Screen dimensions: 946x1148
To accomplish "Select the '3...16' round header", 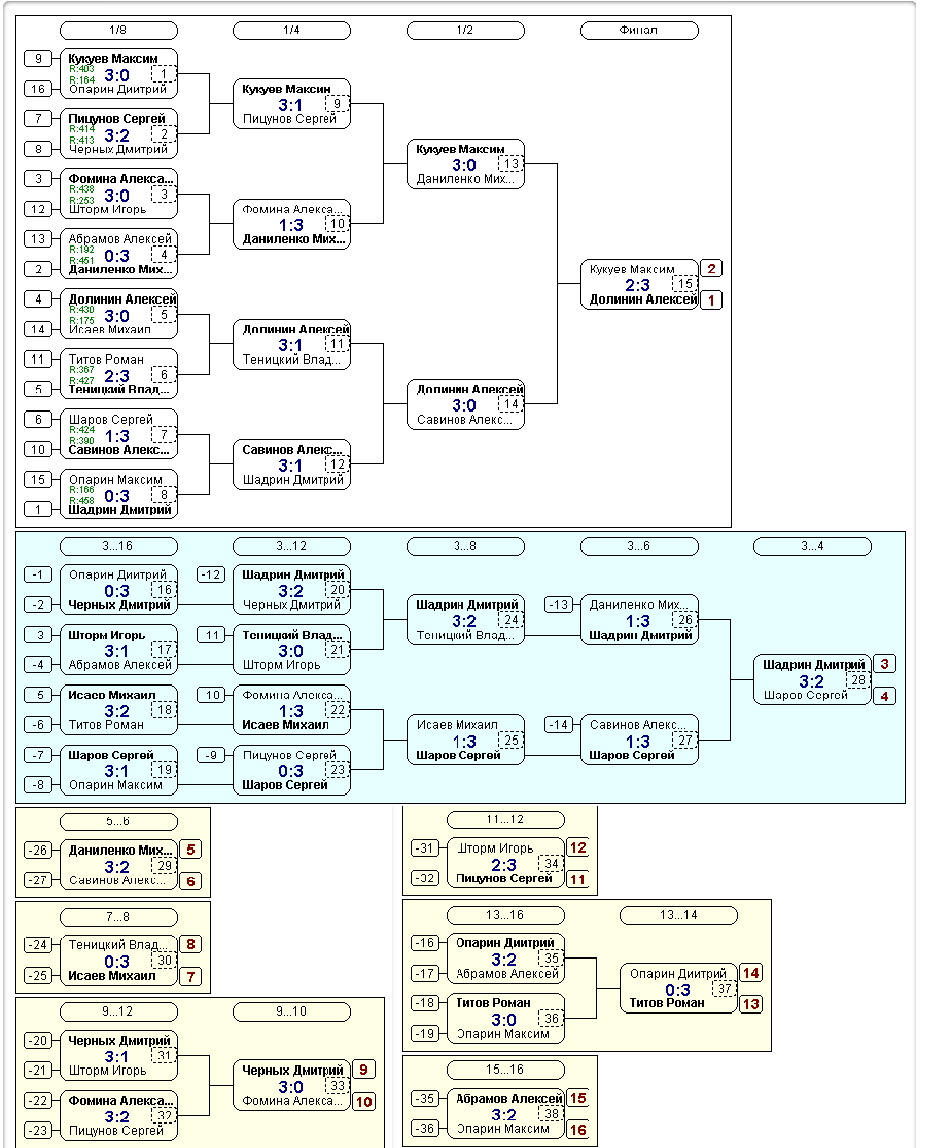I will point(119,546).
